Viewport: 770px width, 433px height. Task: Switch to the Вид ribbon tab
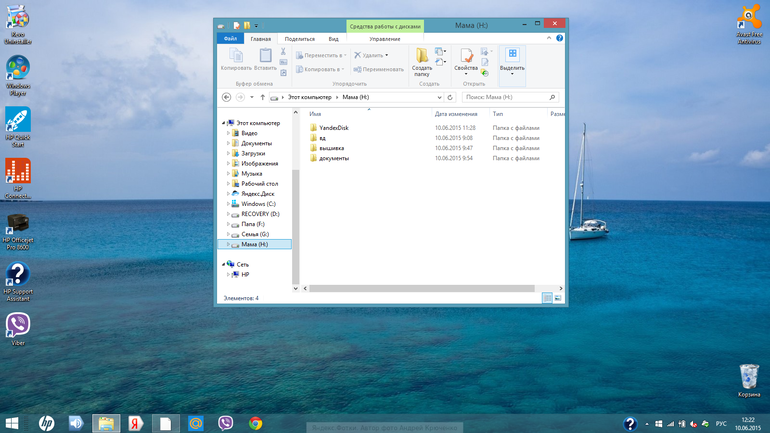tap(333, 39)
